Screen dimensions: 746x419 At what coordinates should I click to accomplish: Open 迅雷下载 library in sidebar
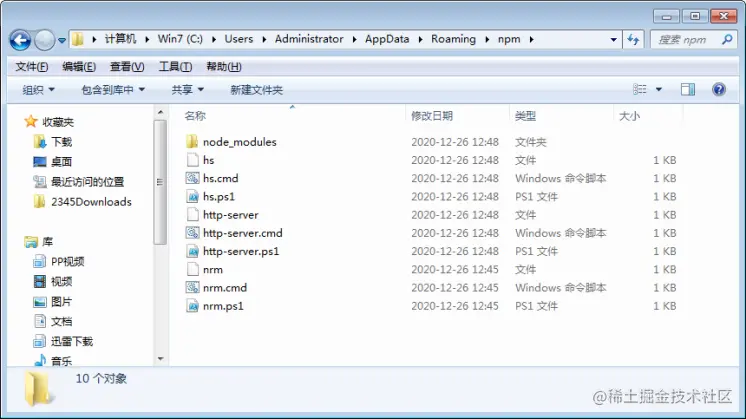(63, 341)
